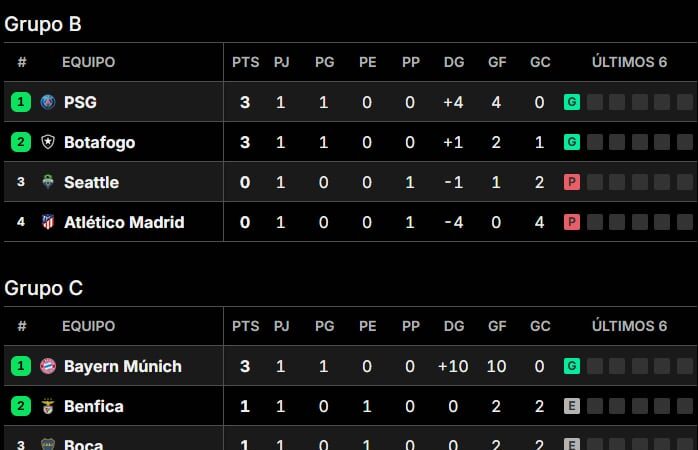
Task: Sort Grupo B by DG column header
Action: click(454, 62)
